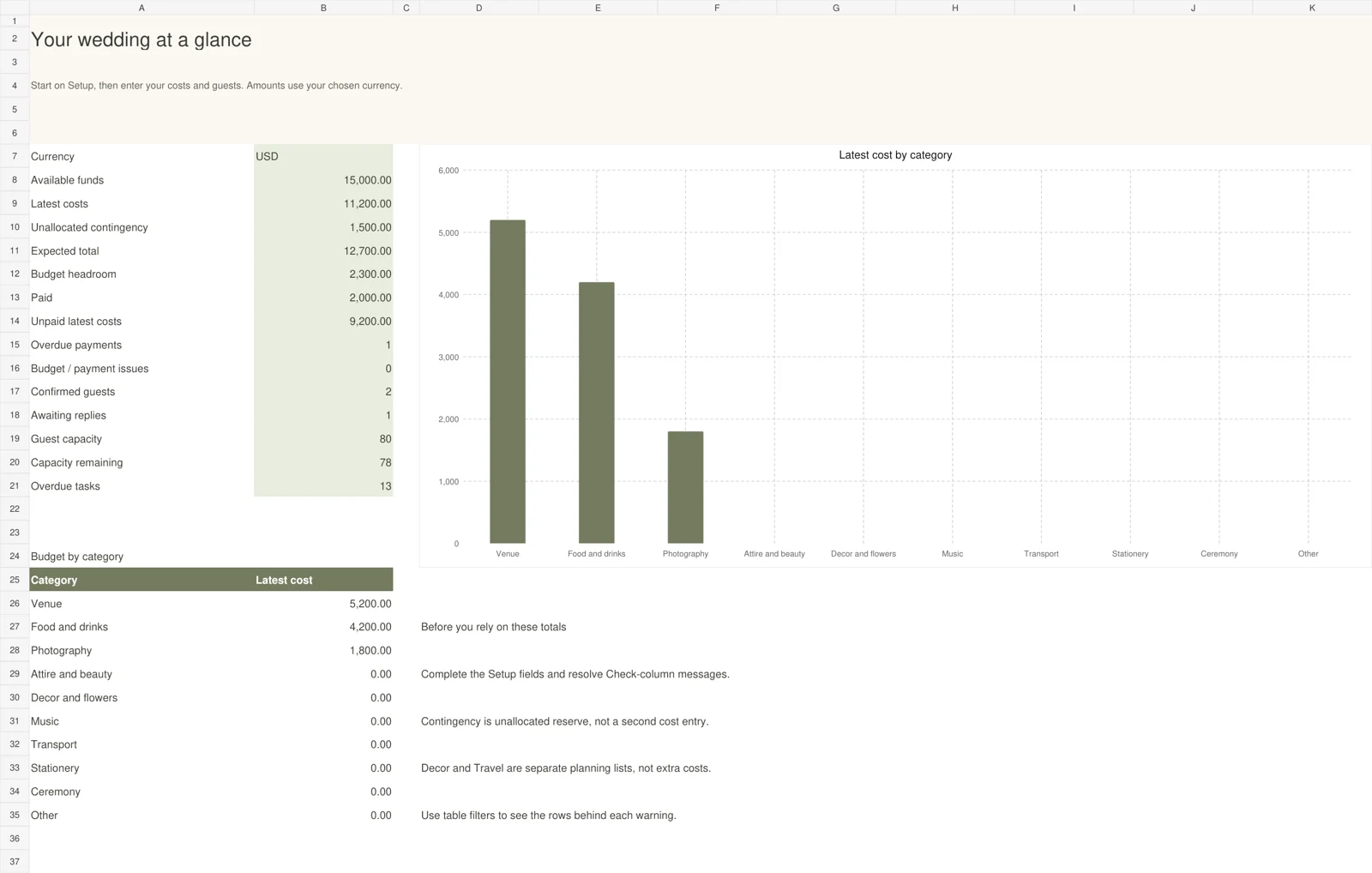
Task: Select the Food and drinks cost 4,200.00
Action: (323, 627)
